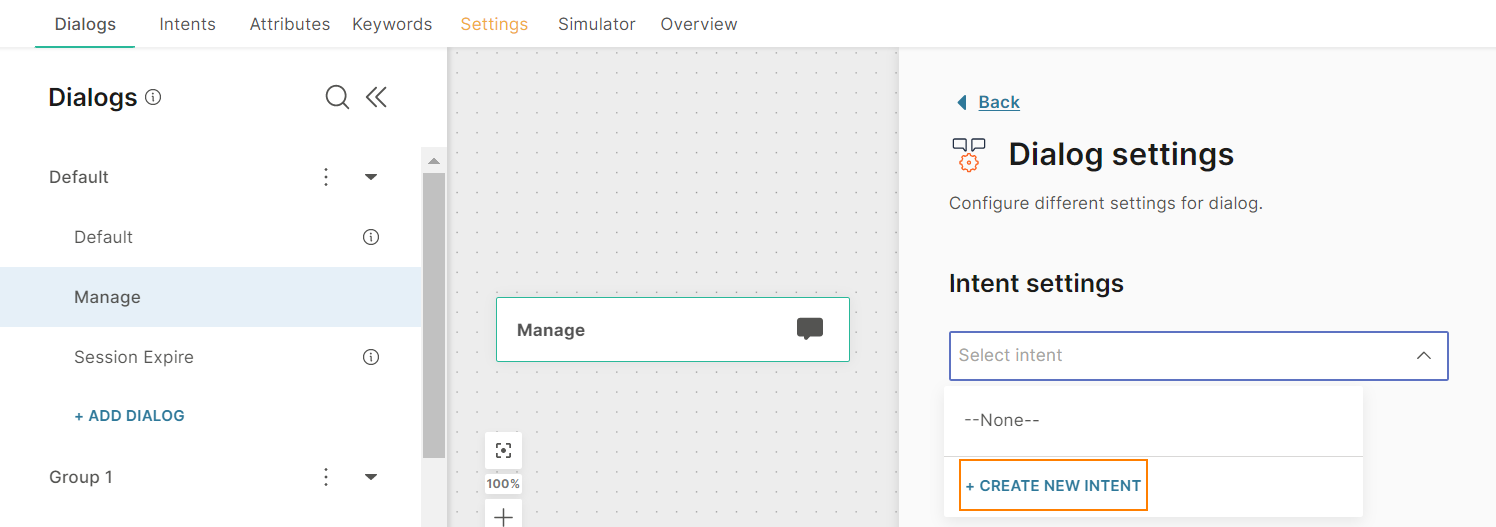Open three-dot menu for Group 1
The image size is (1496, 527).
pyautogui.click(x=325, y=477)
